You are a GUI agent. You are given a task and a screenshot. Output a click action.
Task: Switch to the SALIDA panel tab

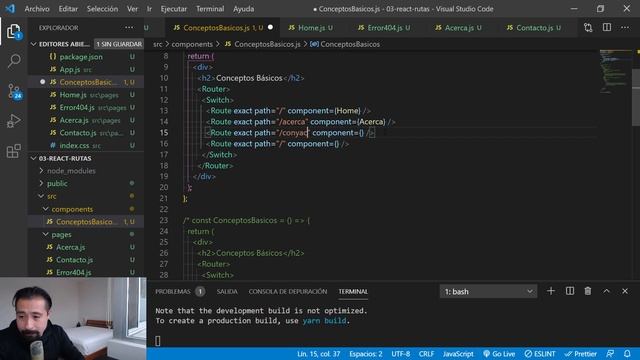pyautogui.click(x=227, y=291)
